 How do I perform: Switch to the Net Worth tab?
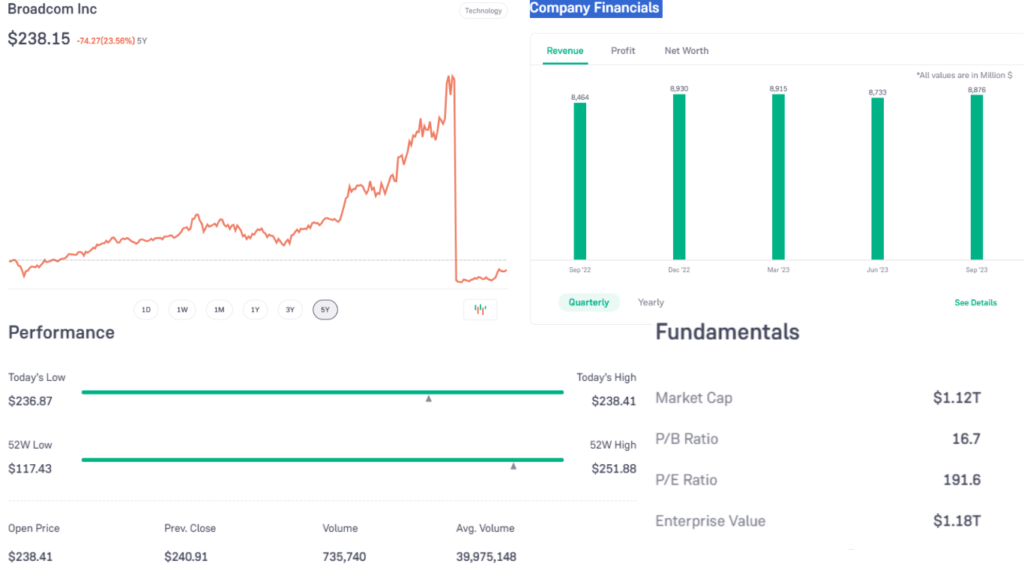point(687,51)
